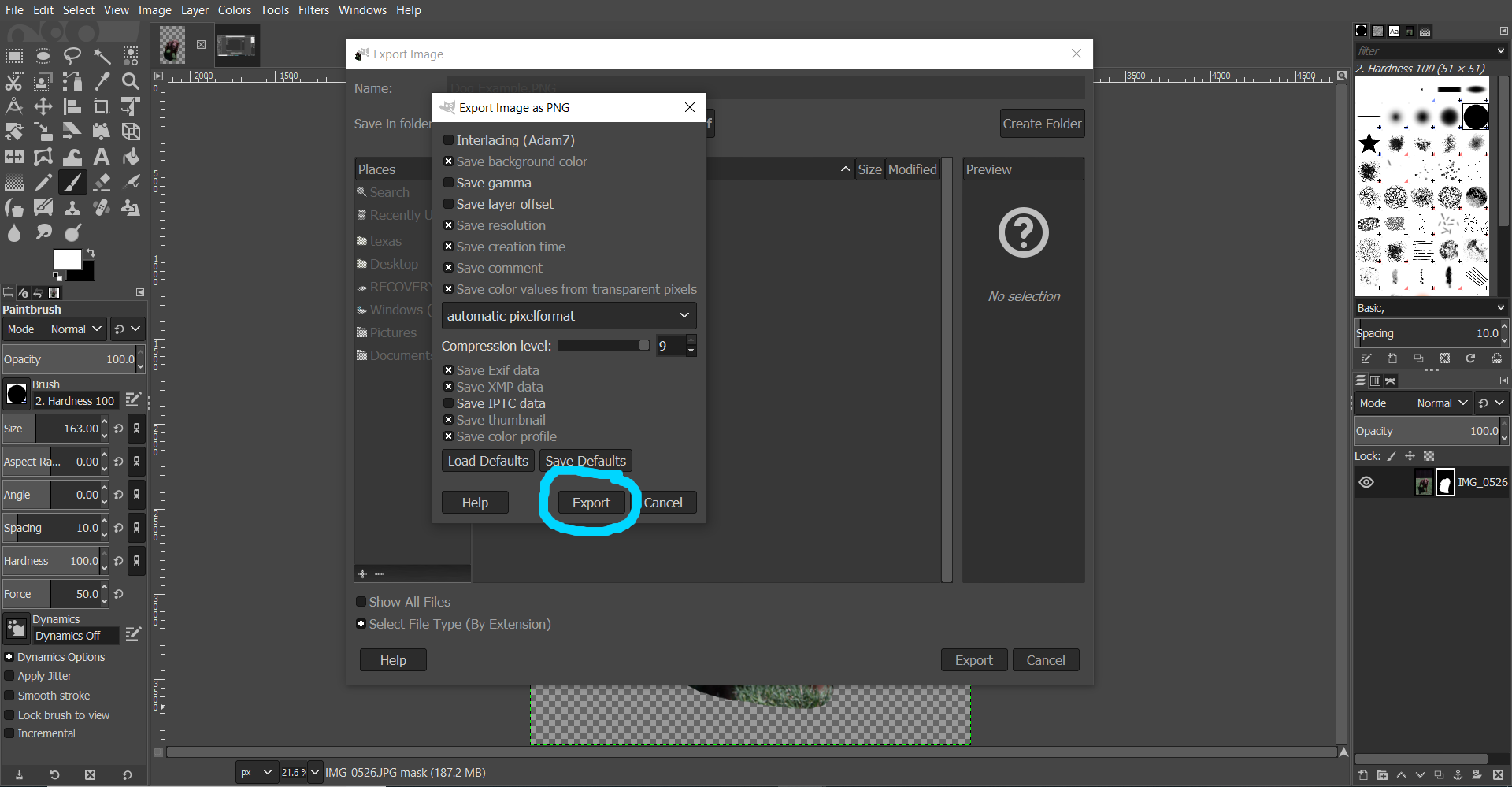Viewport: 1512px width, 787px height.
Task: Select the Bucket Fill tool
Action: coord(131,157)
